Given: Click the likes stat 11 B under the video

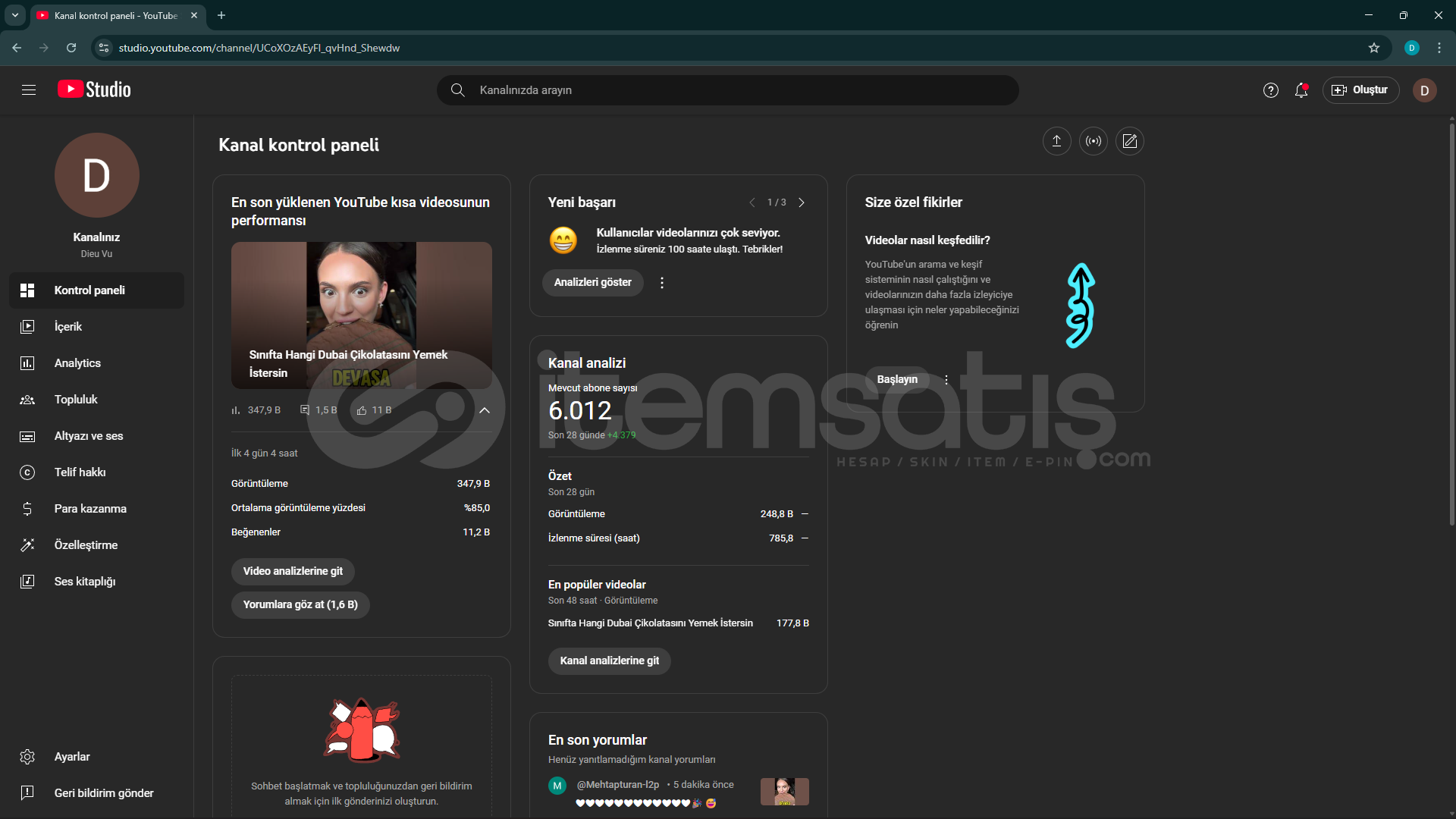Looking at the screenshot, I should (x=374, y=410).
